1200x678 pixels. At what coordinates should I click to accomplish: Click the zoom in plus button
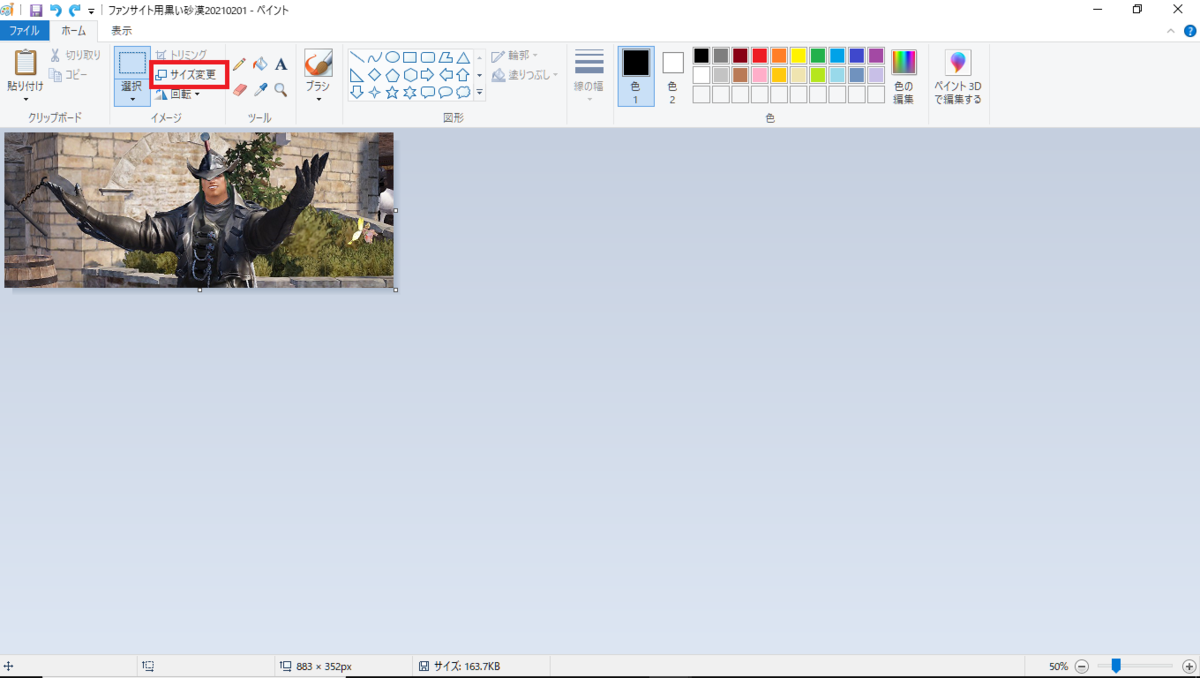click(x=1188, y=666)
